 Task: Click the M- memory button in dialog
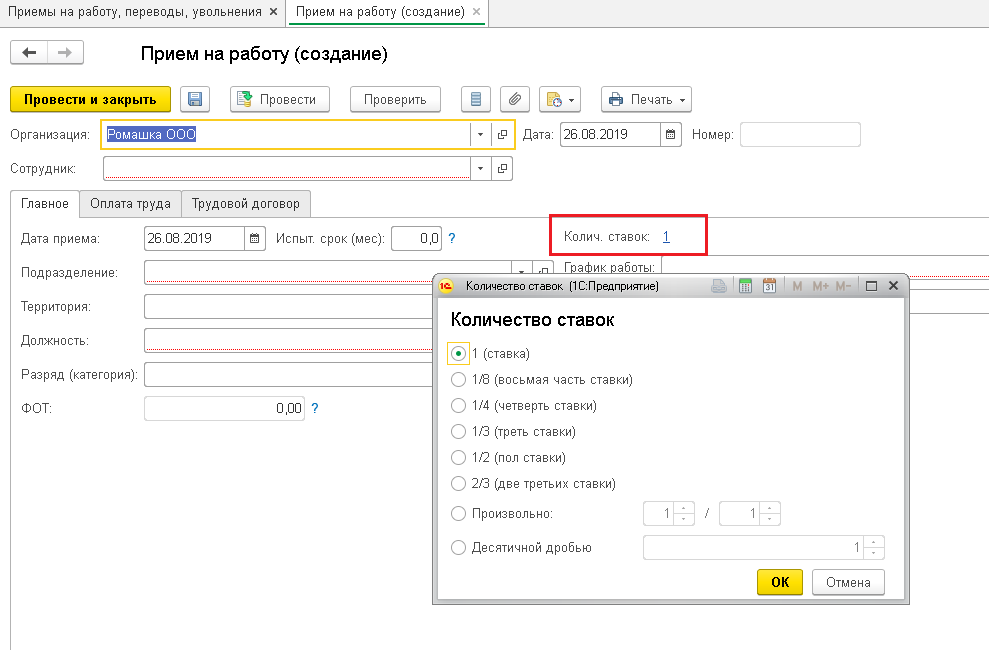pos(843,286)
